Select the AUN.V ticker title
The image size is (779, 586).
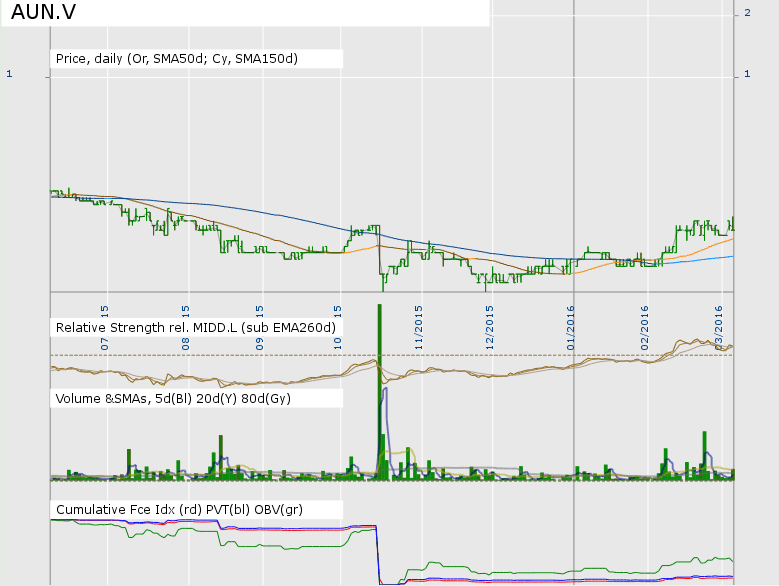coord(43,12)
